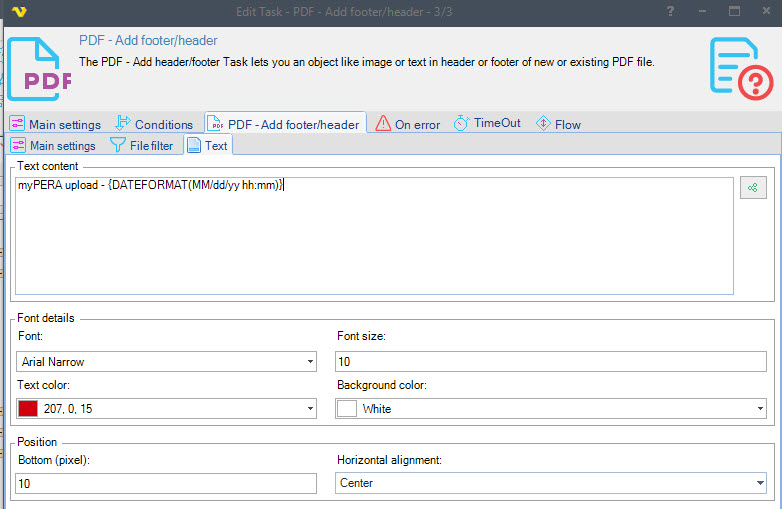Click the large PDF file logo icon
Viewport: 782px width, 509px height.
click(40, 67)
